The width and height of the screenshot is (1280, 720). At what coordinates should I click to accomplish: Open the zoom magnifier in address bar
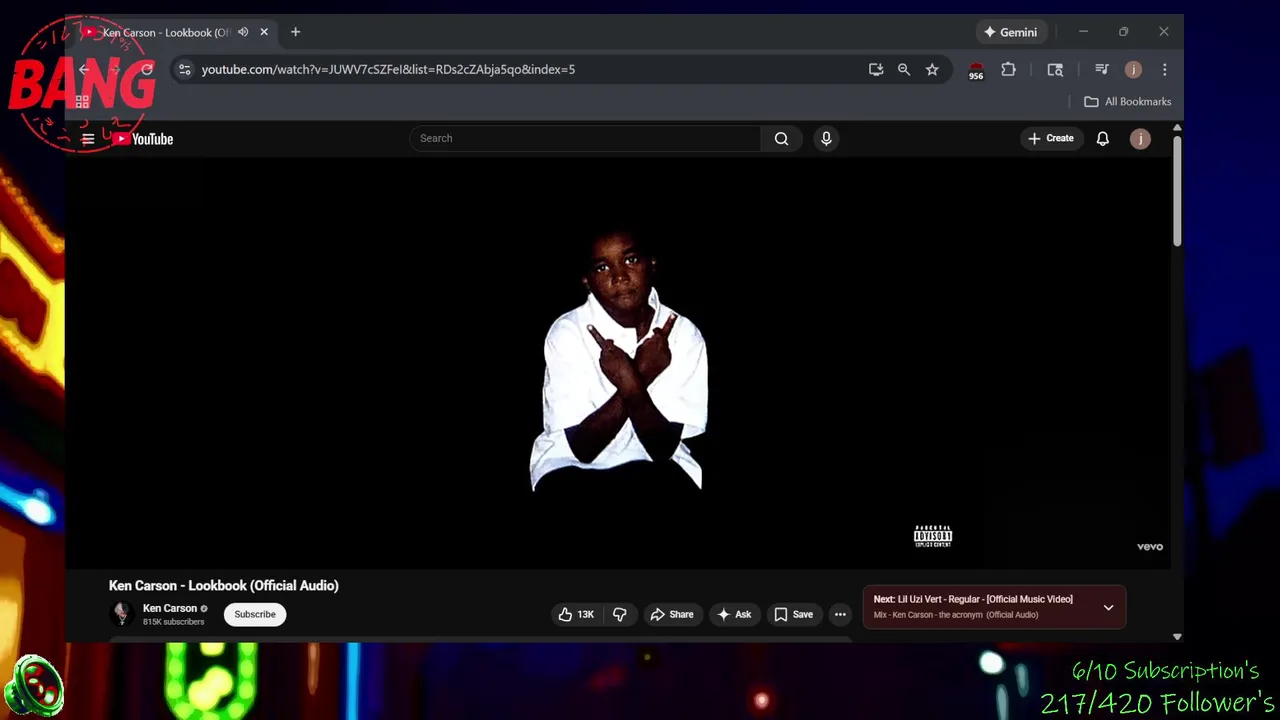click(x=904, y=70)
